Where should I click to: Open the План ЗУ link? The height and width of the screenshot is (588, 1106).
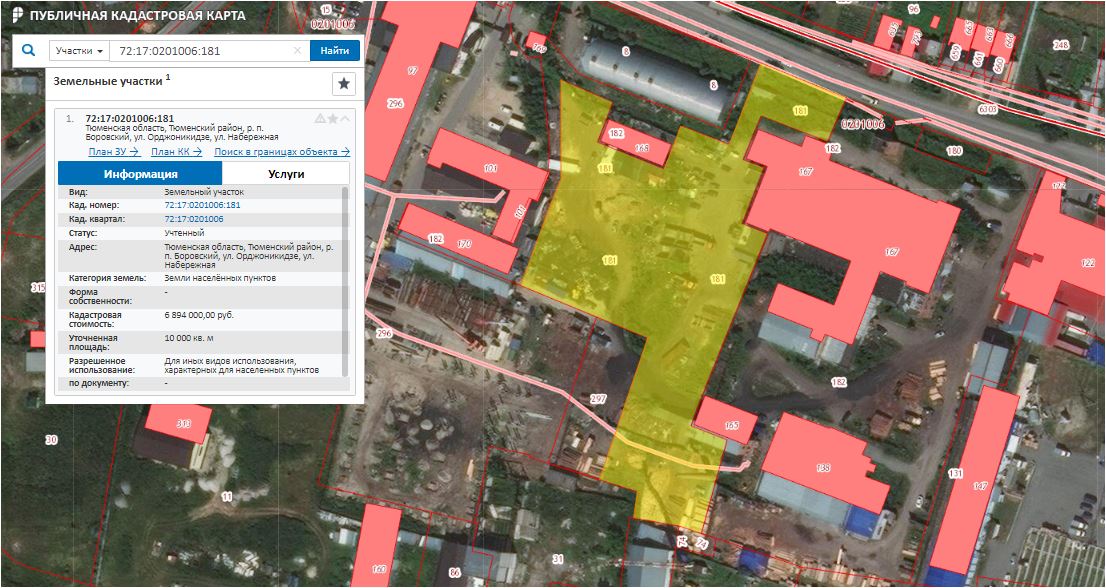(113, 152)
